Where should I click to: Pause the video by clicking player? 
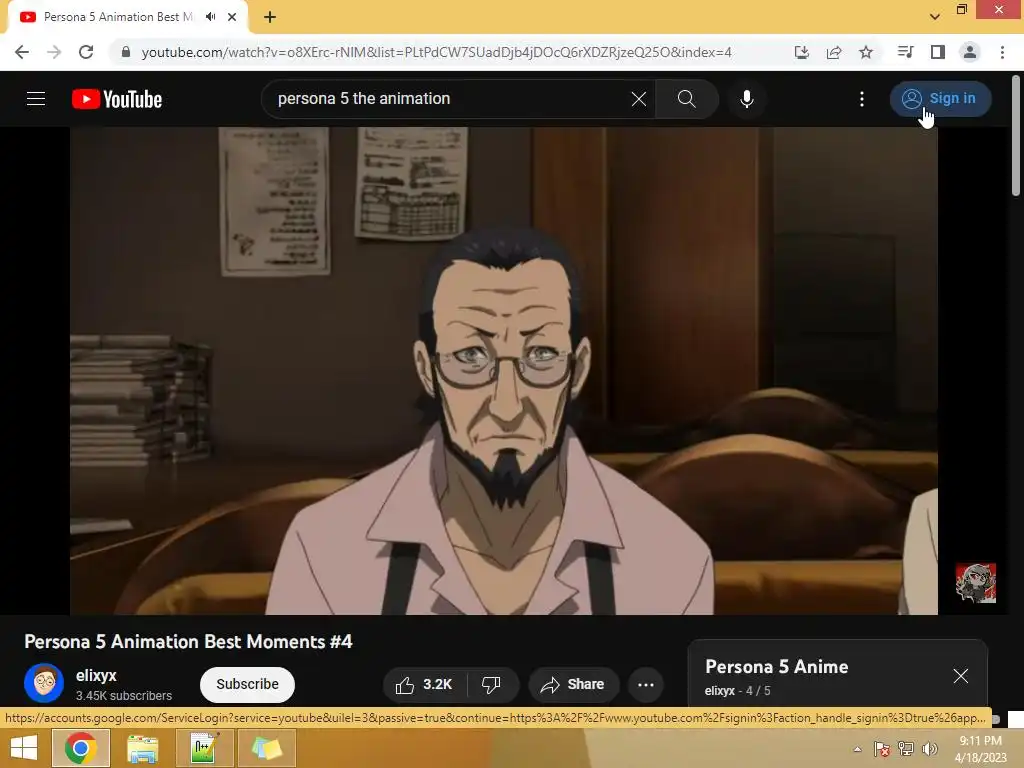[504, 370]
